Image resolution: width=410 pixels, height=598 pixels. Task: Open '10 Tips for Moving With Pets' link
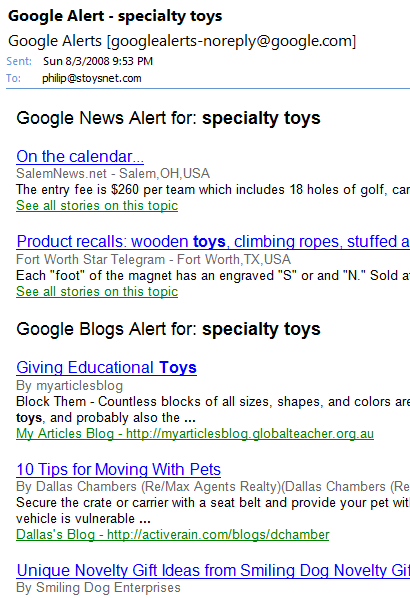point(119,469)
